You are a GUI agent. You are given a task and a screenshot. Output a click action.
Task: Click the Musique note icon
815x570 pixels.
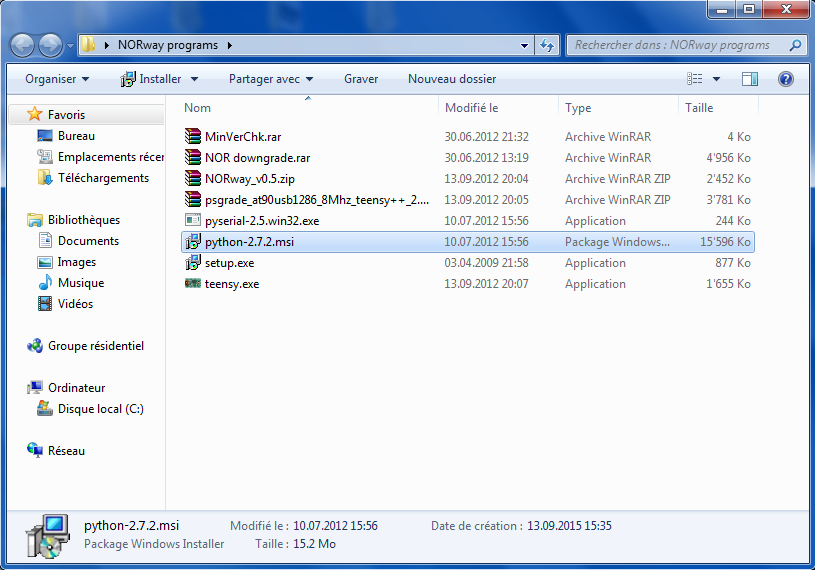click(45, 282)
